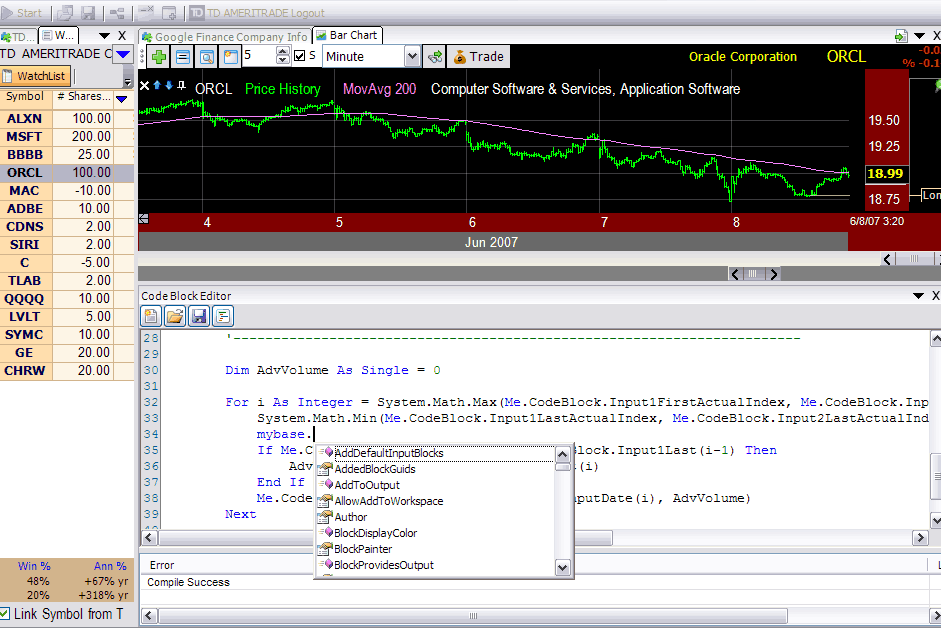Click the disabled save disk icon in top toolbar
Viewport: 941px width, 628px height.
[x=88, y=13]
